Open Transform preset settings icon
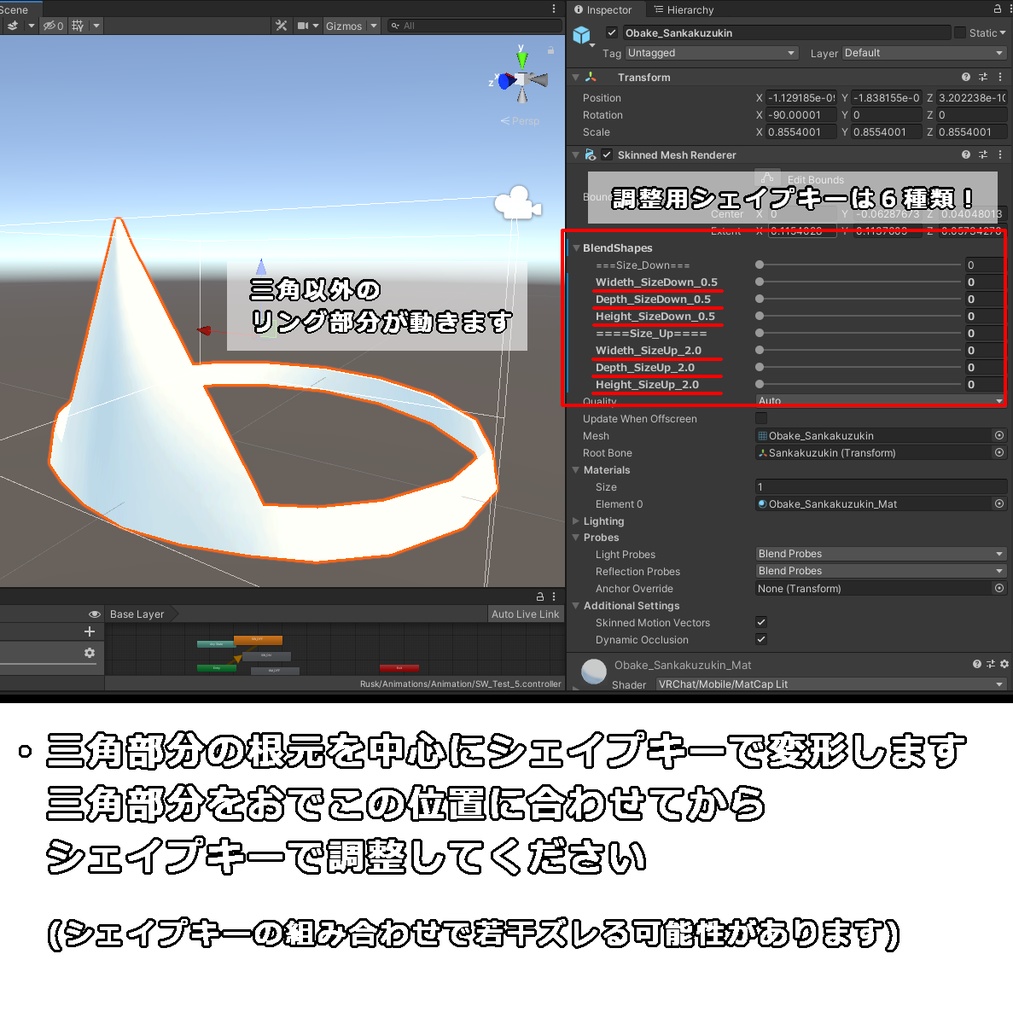The width and height of the screenshot is (1013, 1024). (x=983, y=77)
